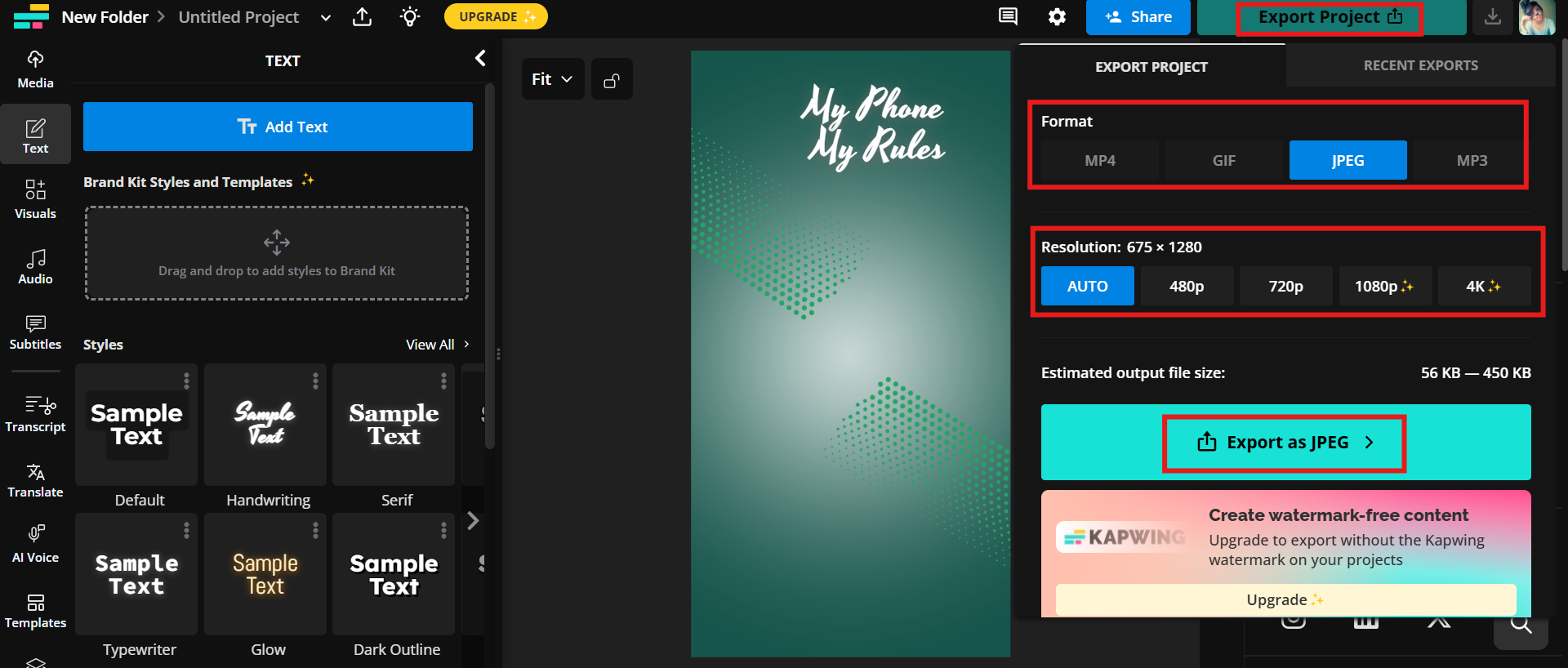This screenshot has height=668, width=1568.
Task: Click the Add Text button
Action: click(278, 127)
